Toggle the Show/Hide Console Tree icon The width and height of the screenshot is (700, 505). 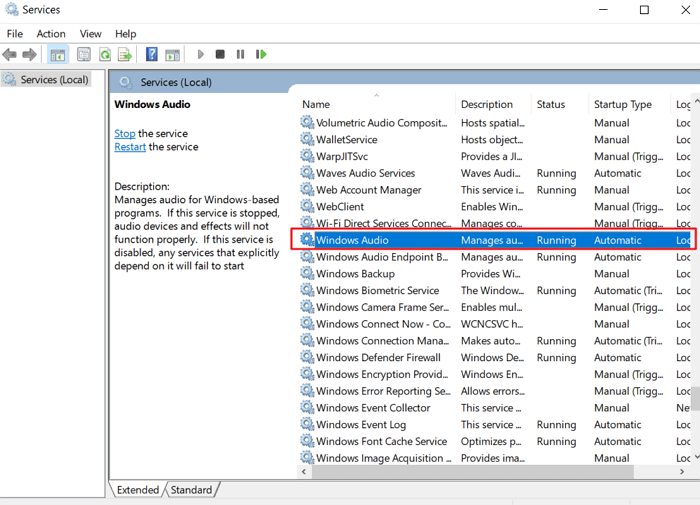(x=58, y=54)
